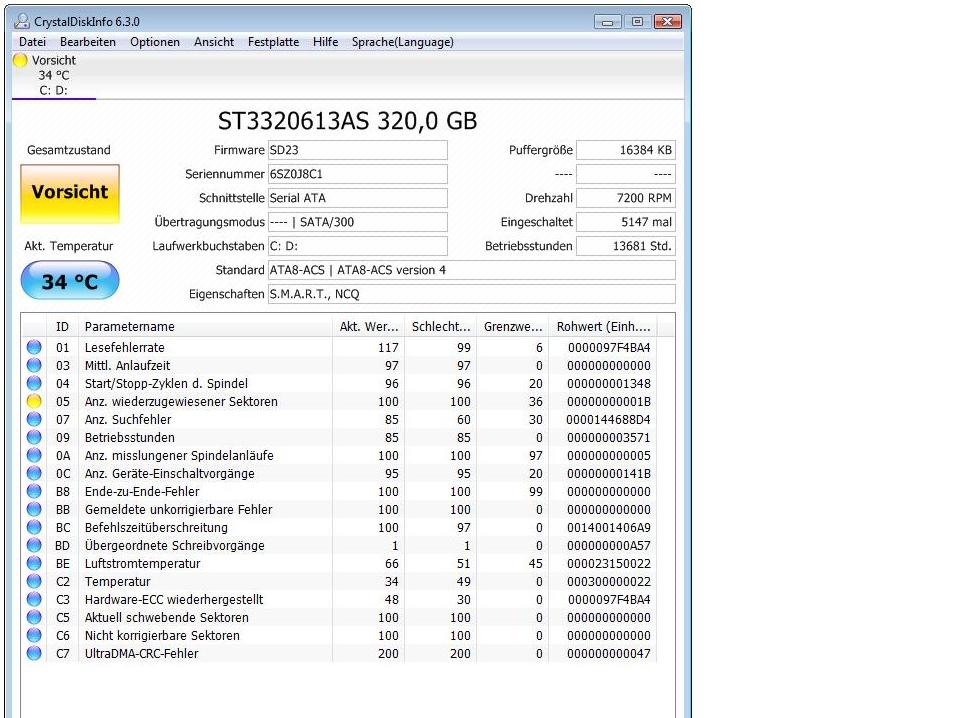Click status orb for Start/Stopp-Zyklen d. Spindel

[34, 383]
